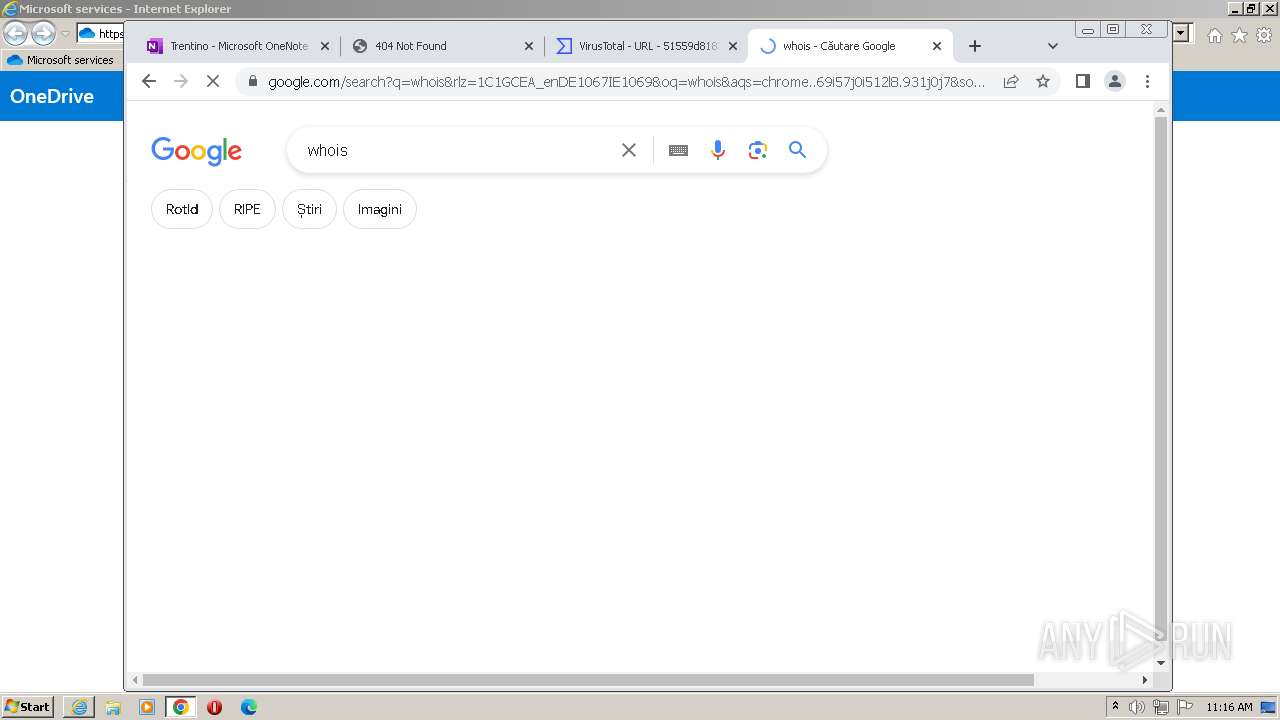
Task: Expand Chrome tab search dropdown
Action: click(x=1052, y=46)
